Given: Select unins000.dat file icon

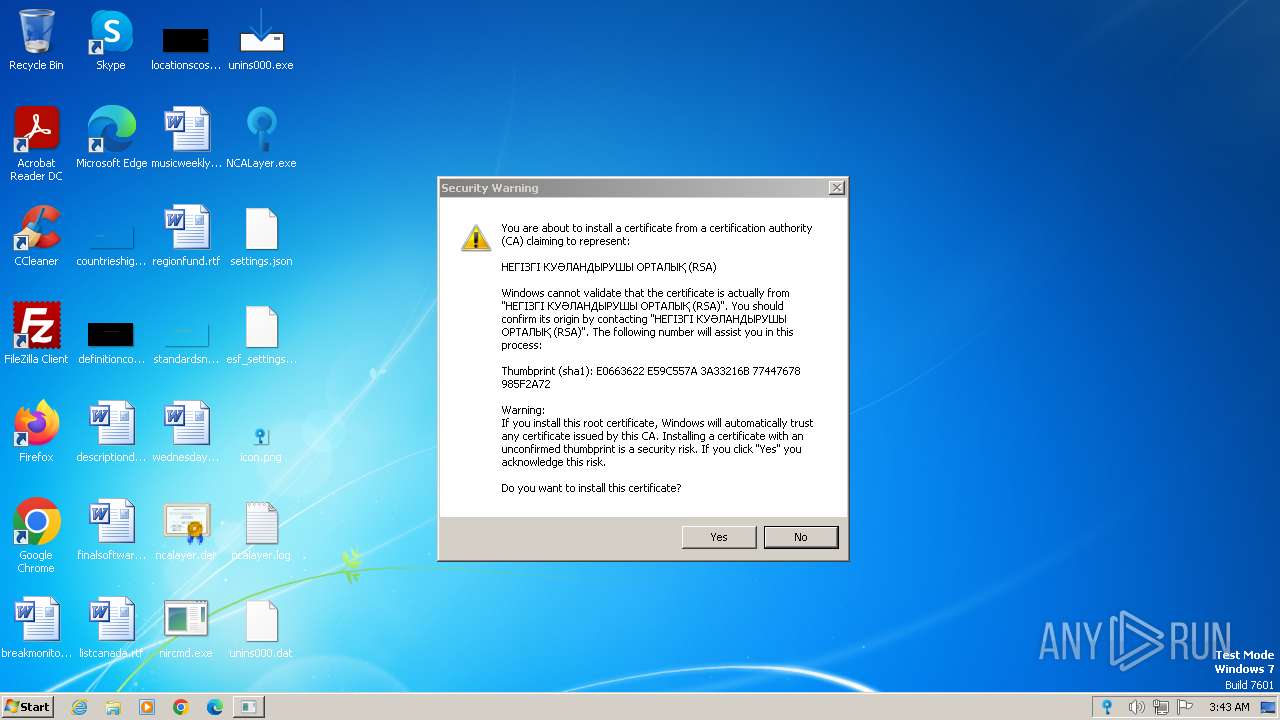Looking at the screenshot, I should pos(261,629).
